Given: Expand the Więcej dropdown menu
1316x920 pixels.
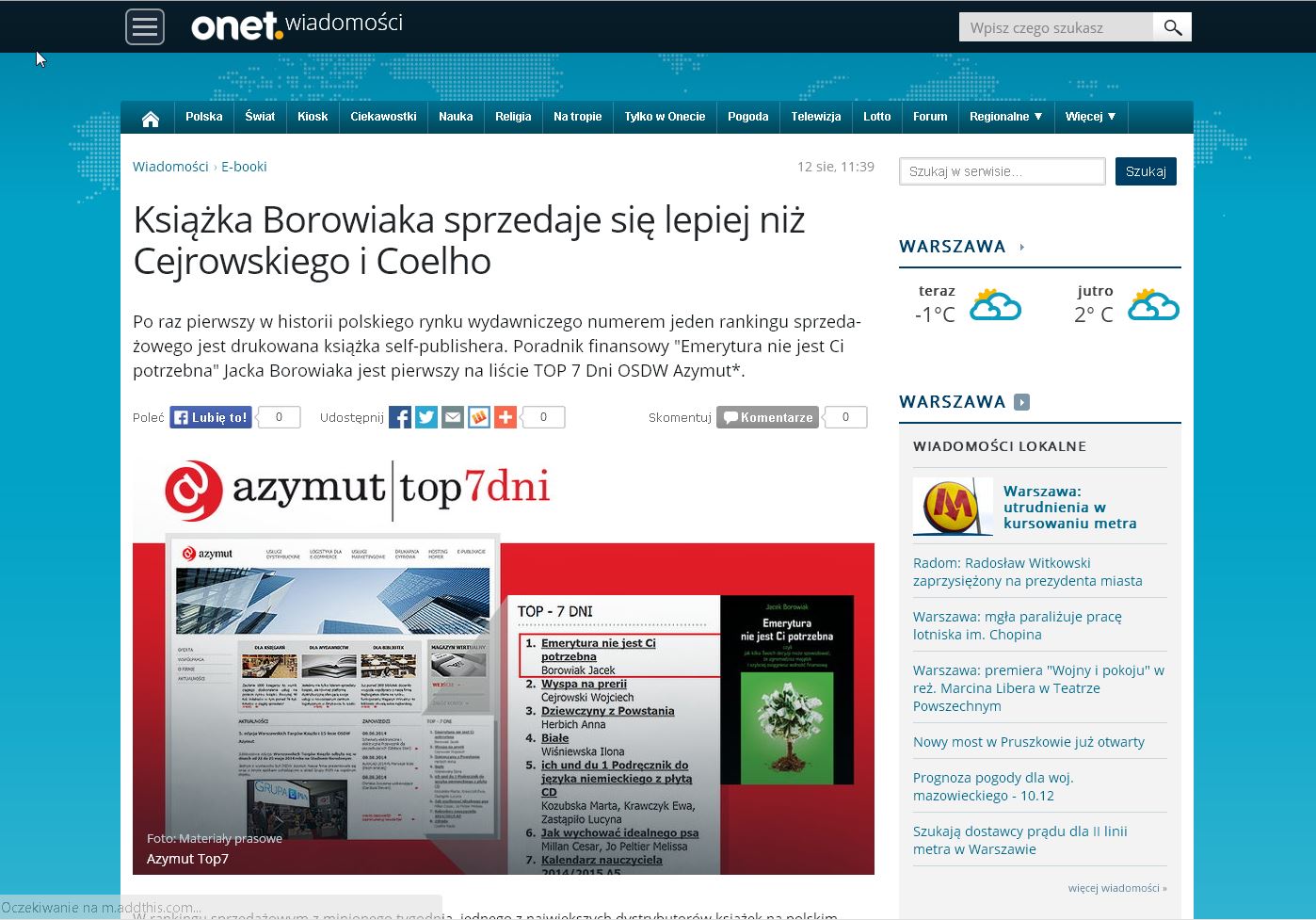Looking at the screenshot, I should (1091, 117).
